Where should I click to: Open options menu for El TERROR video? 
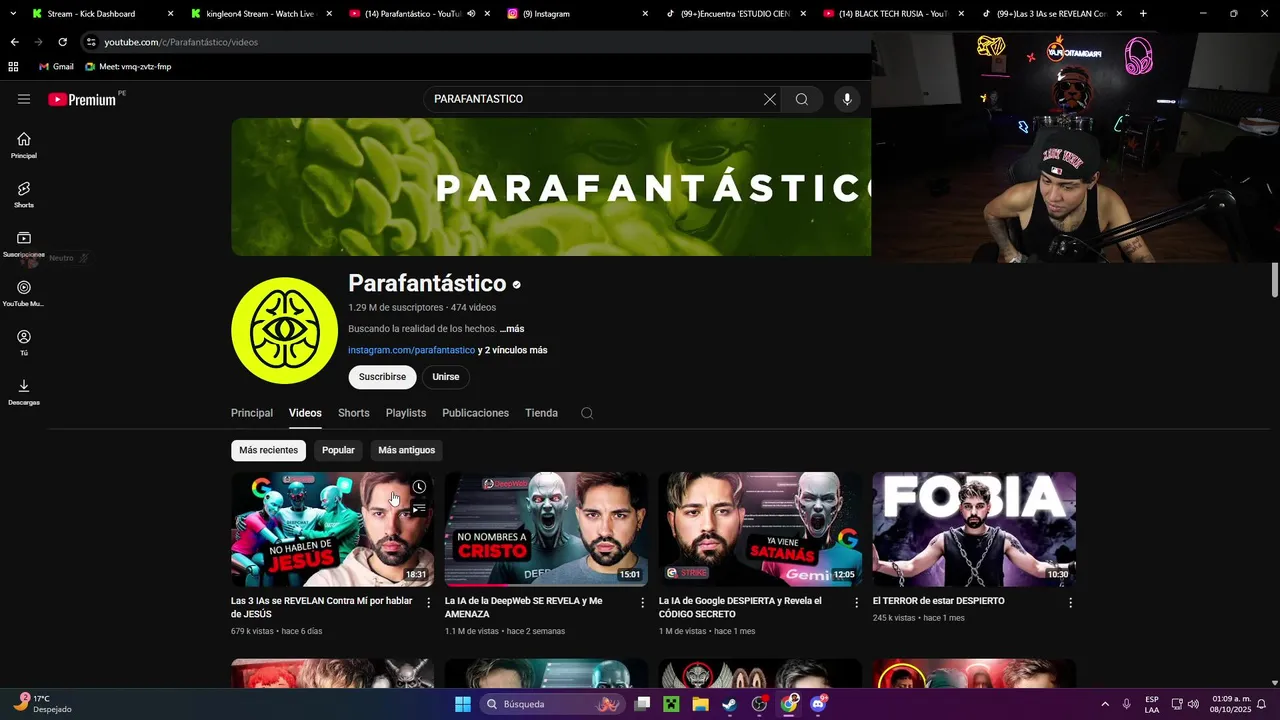(x=1070, y=603)
